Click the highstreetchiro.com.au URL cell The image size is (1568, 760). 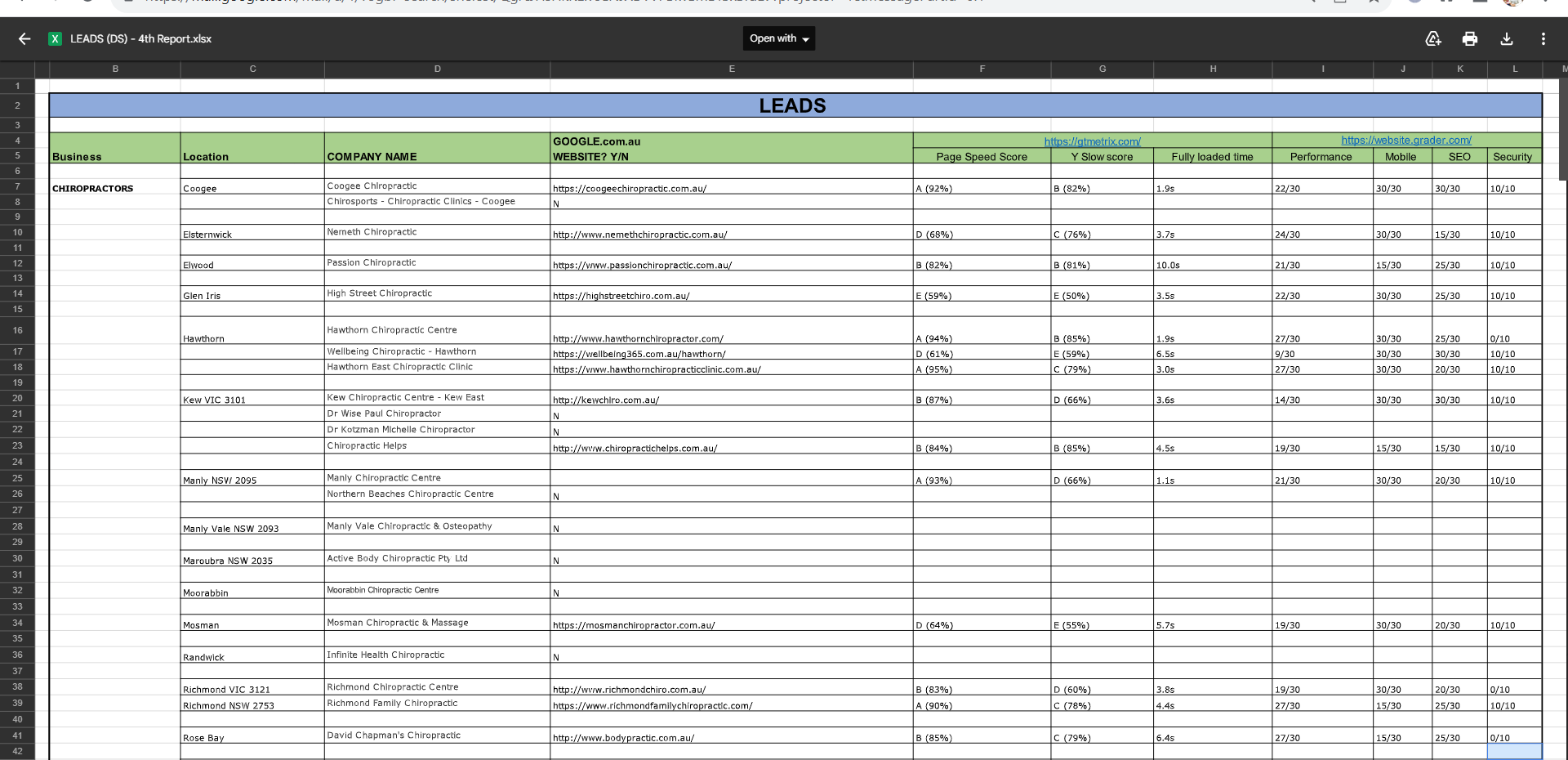coord(732,293)
